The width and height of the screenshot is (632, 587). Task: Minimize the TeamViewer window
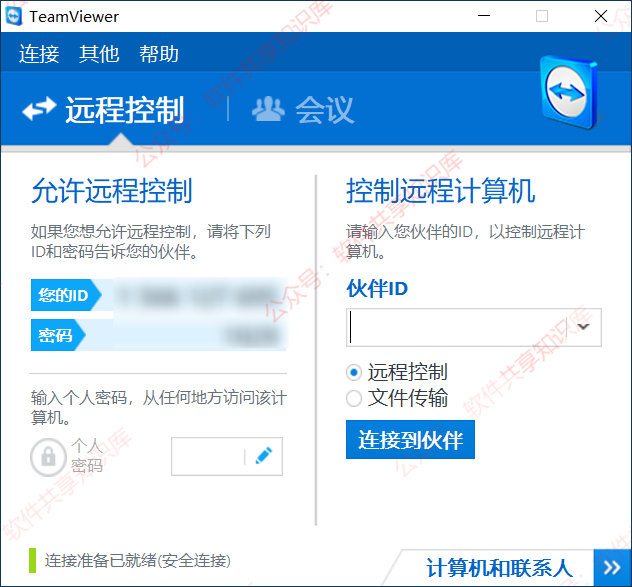tap(484, 16)
